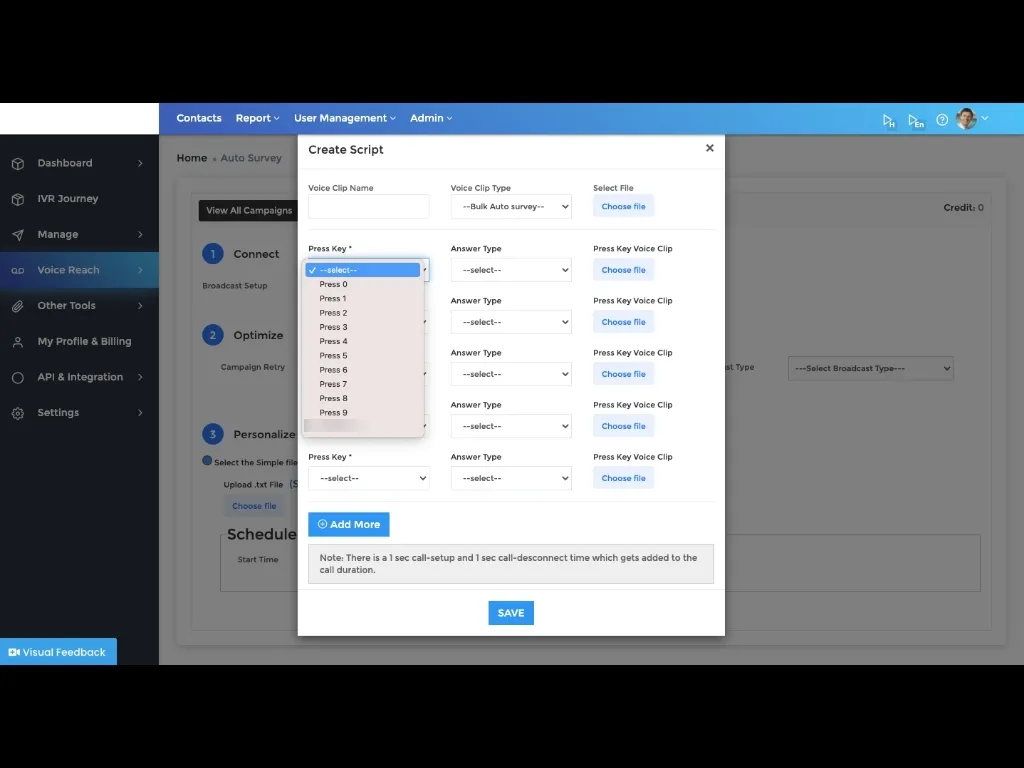Select the Voice Reach voicemail icon
1024x768 pixels.
click(18, 270)
